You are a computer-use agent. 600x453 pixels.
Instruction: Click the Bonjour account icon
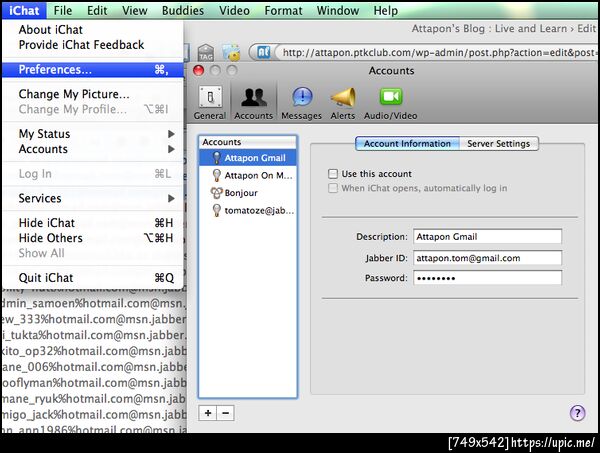pos(217,193)
